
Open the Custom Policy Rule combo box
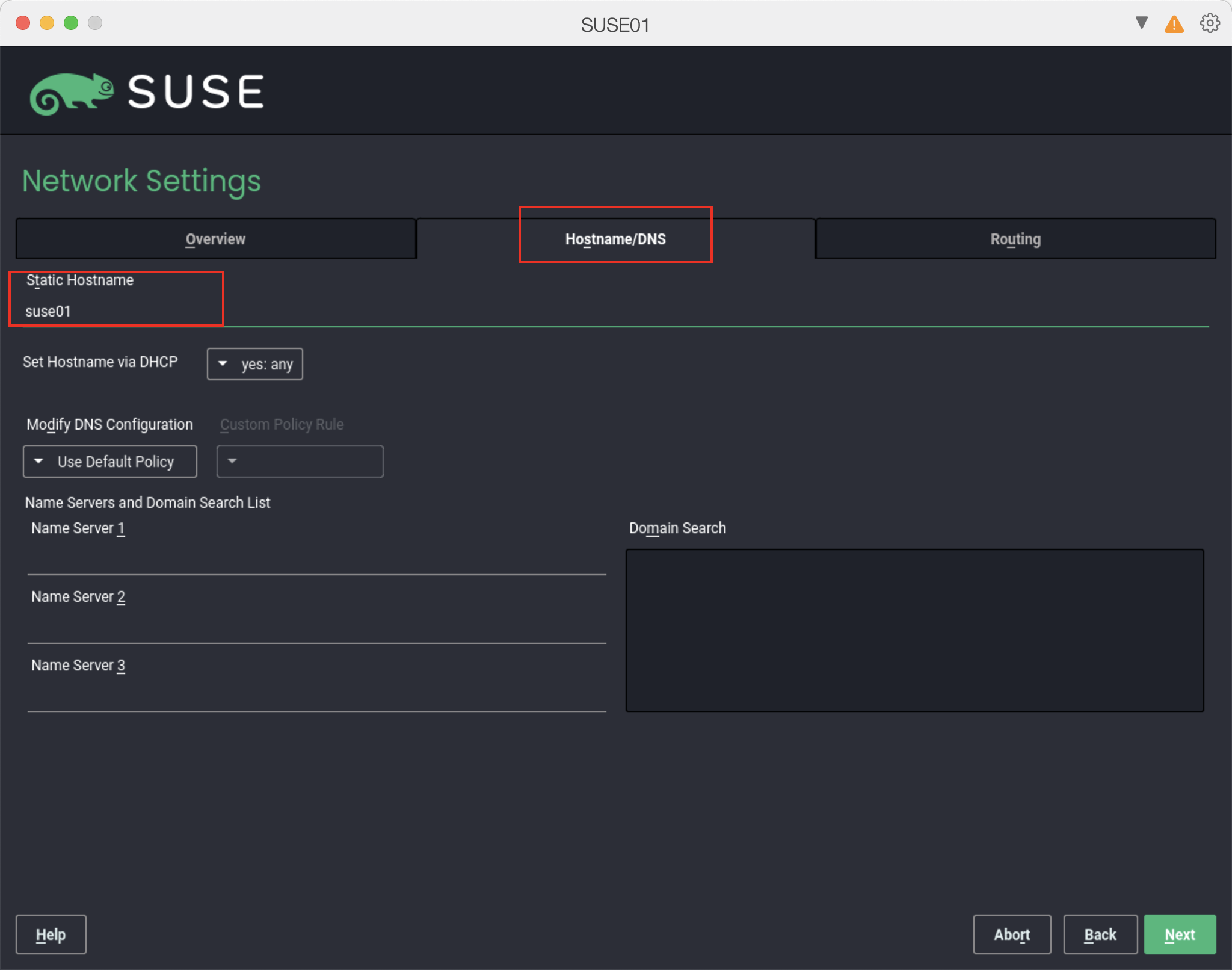pyautogui.click(x=300, y=462)
